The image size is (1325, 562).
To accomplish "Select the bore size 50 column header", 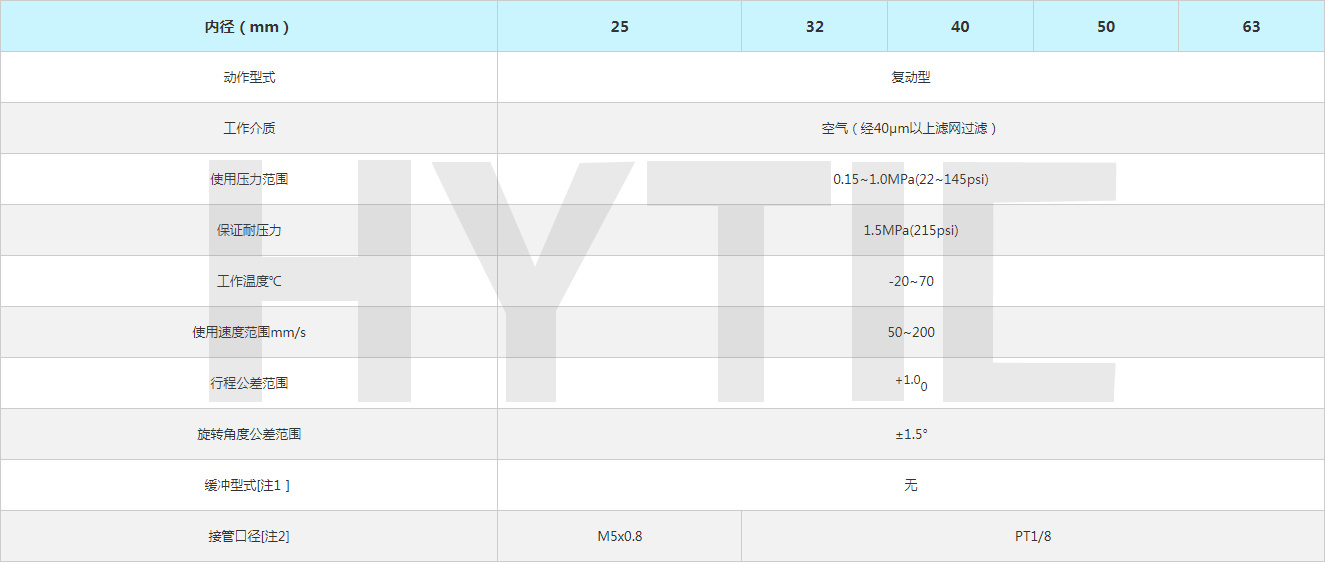I will click(1106, 26).
